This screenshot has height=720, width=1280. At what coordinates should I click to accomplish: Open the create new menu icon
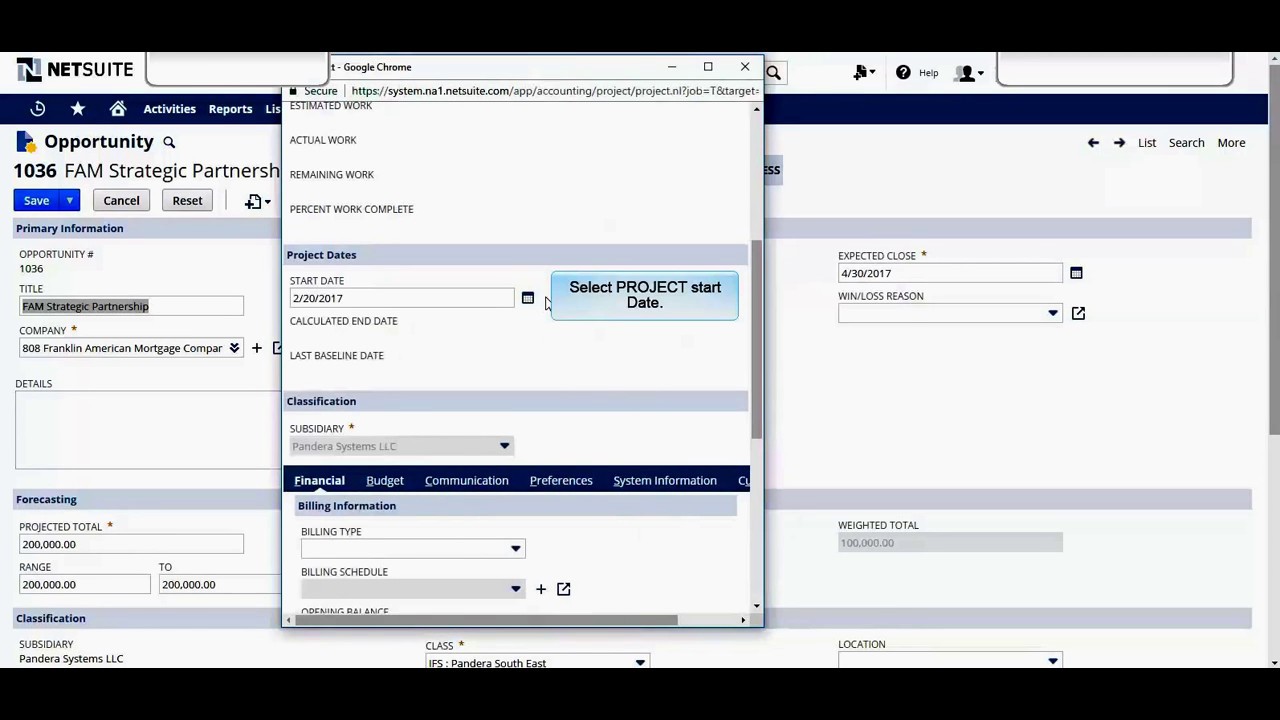click(x=864, y=72)
